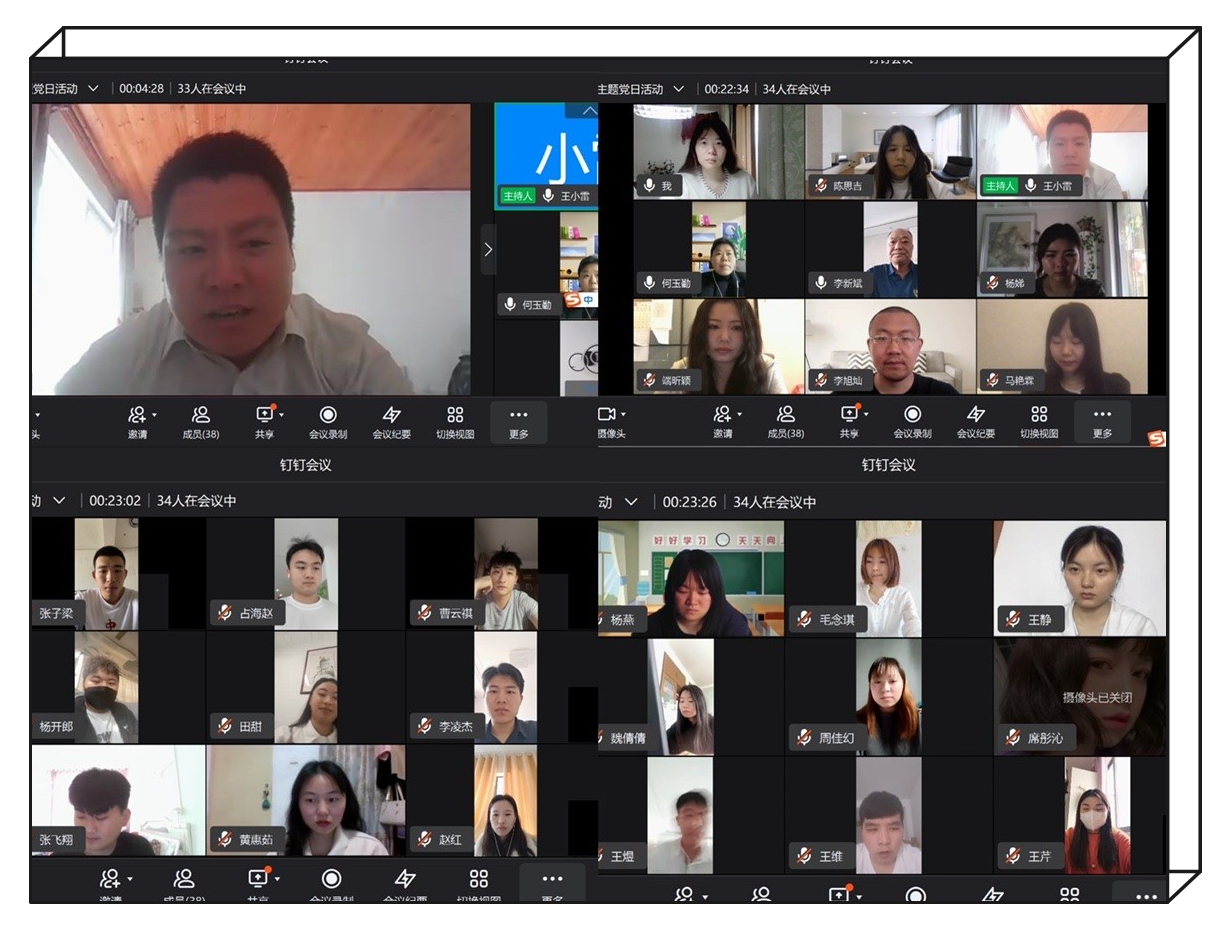Toggle the microphone icon next to 李新斌
1230x928 pixels.
point(821,283)
